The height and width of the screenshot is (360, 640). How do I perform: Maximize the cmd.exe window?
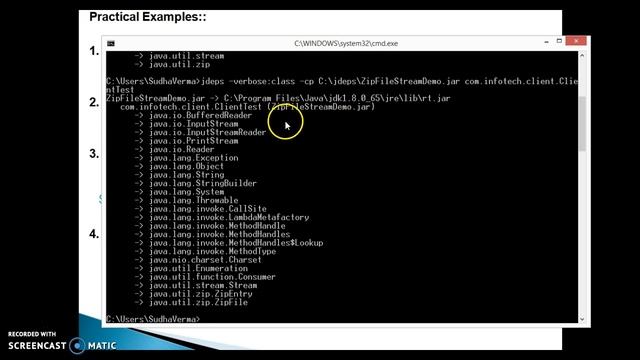(559, 41)
